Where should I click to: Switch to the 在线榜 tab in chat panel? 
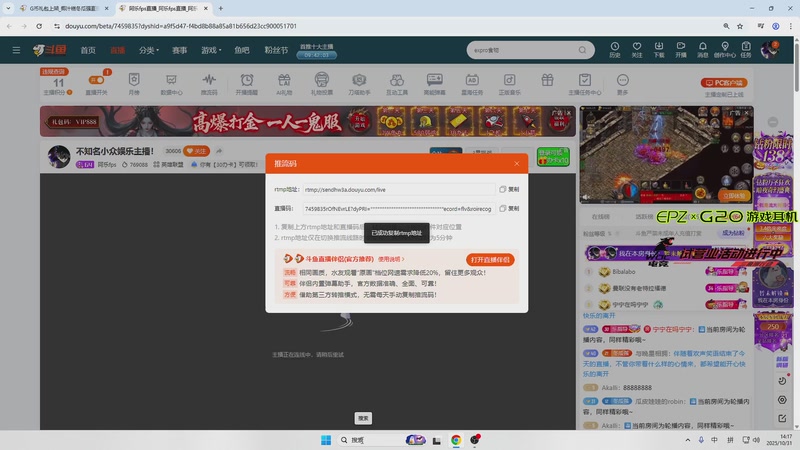click(600, 217)
